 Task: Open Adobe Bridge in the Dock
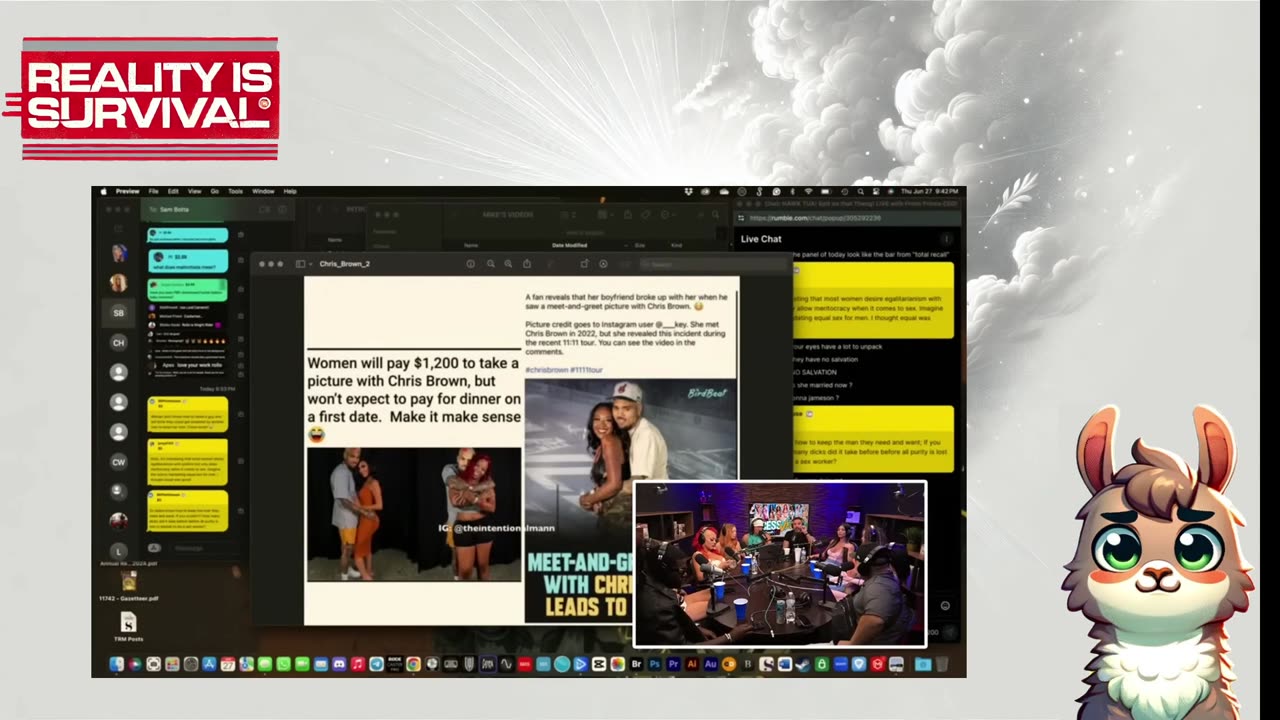pos(636,664)
